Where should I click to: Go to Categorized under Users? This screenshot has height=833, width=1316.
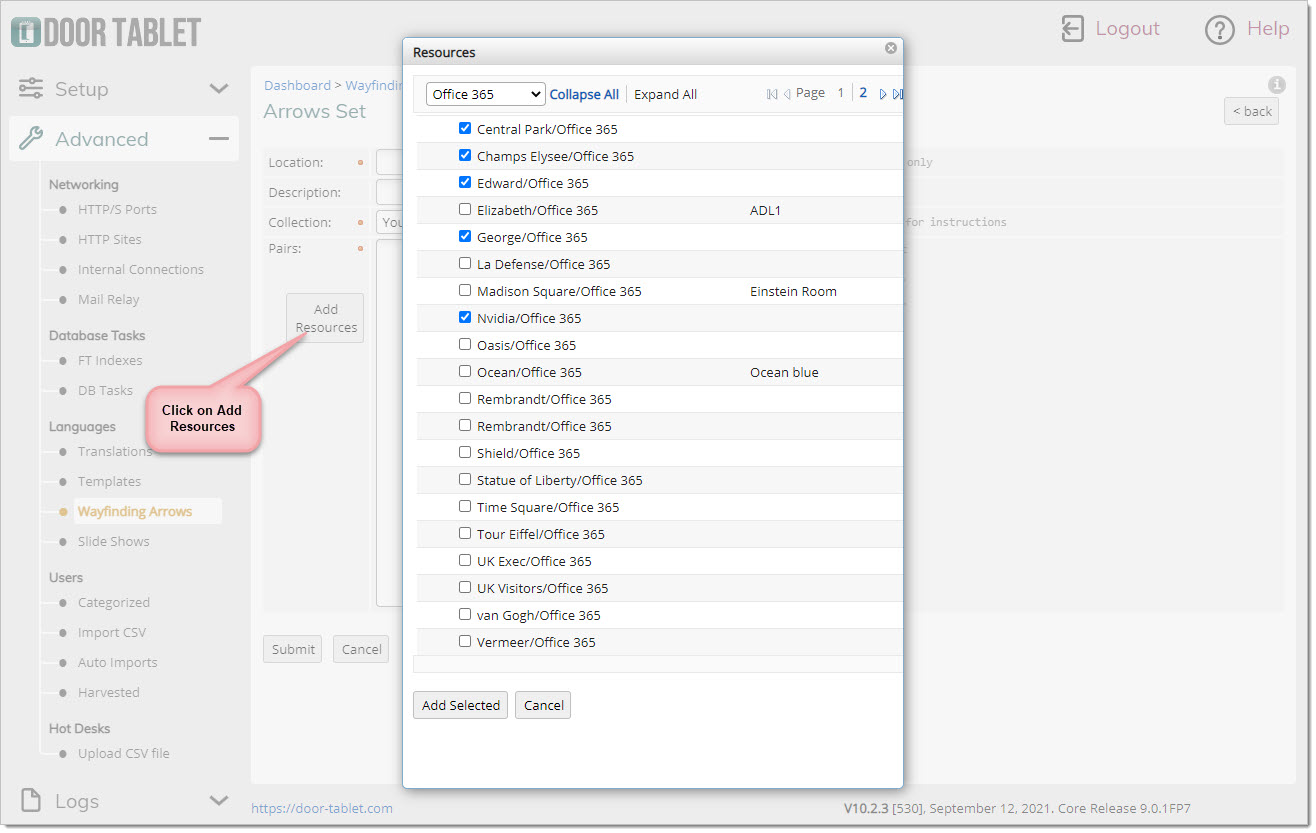[x=114, y=602]
